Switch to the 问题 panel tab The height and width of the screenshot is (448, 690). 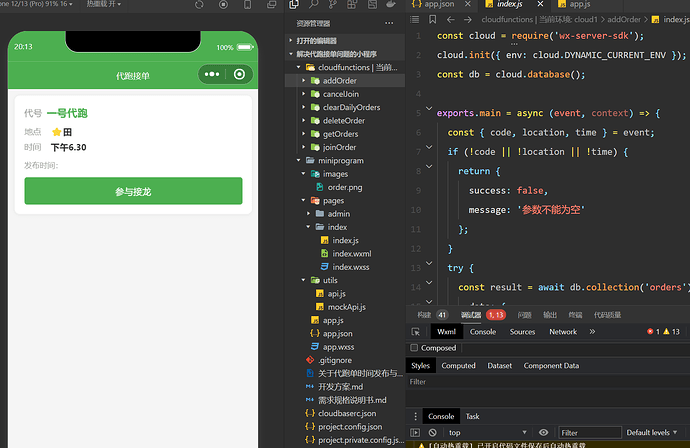pos(524,315)
